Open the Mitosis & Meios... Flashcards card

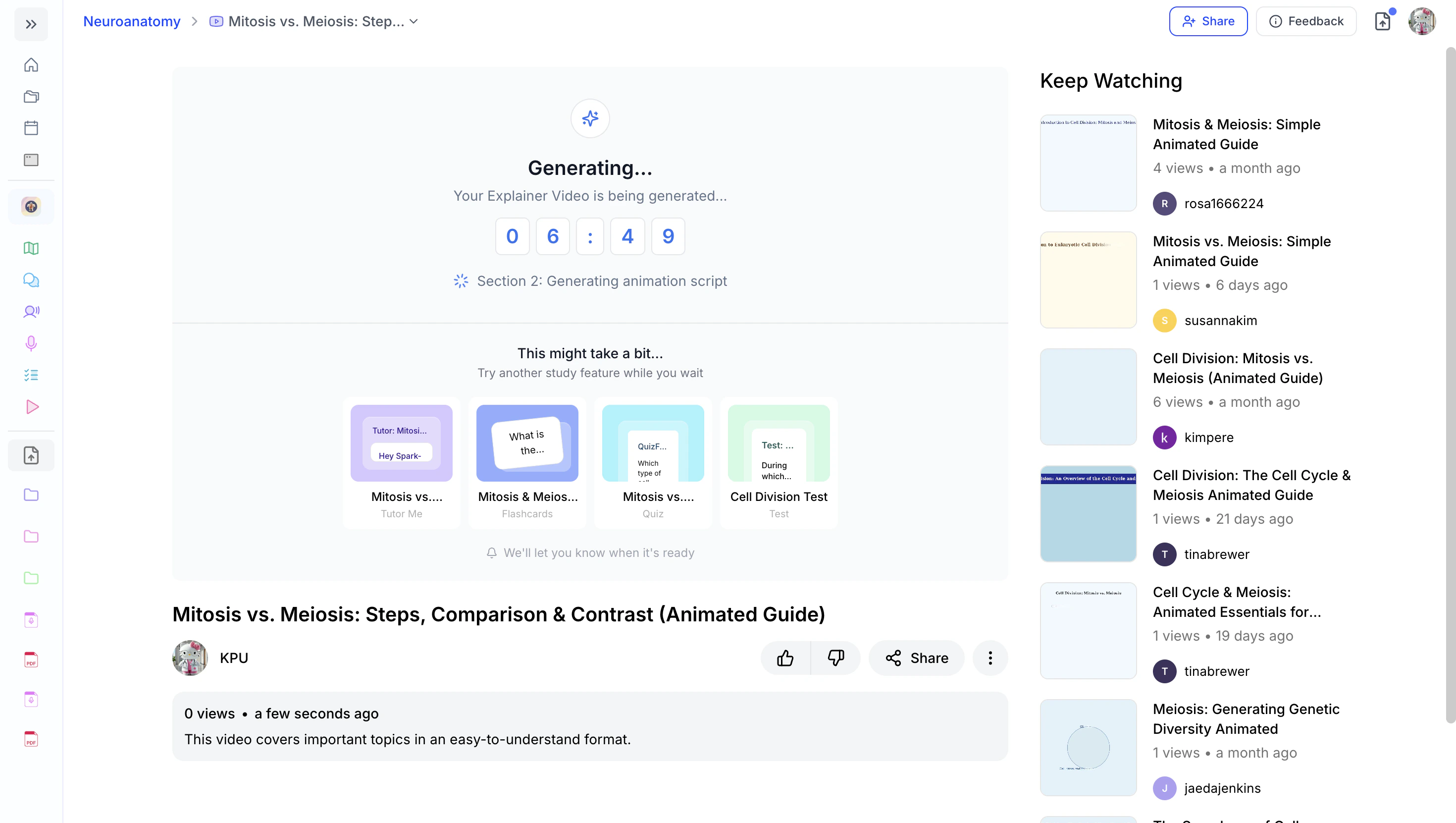pyautogui.click(x=527, y=462)
